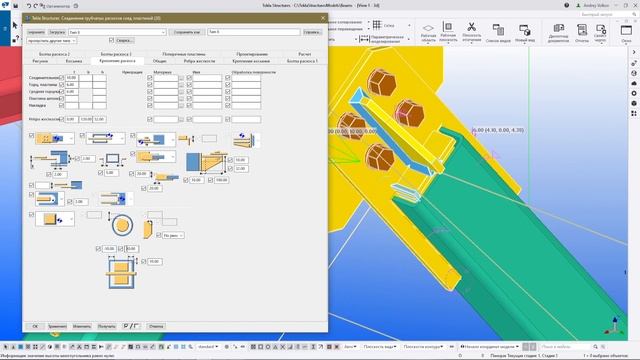Click the save-as name field showing Тип 3

click(253, 32)
